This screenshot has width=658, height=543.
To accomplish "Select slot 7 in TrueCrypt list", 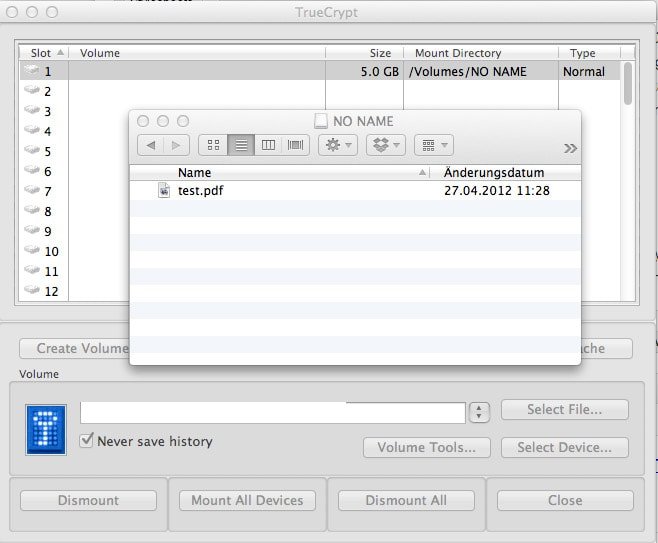I will point(44,191).
